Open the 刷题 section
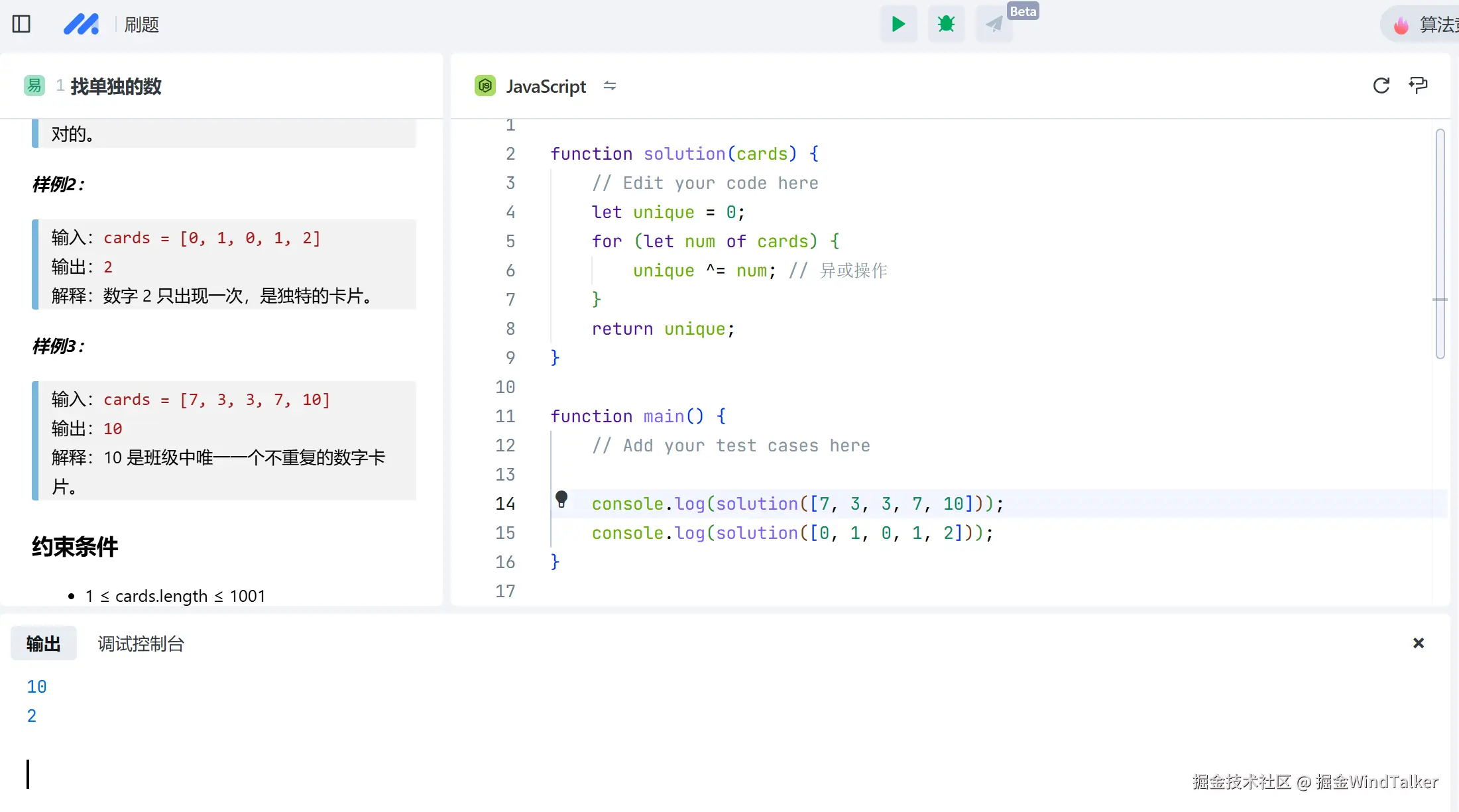This screenshot has height=812, width=1459. coord(142,25)
